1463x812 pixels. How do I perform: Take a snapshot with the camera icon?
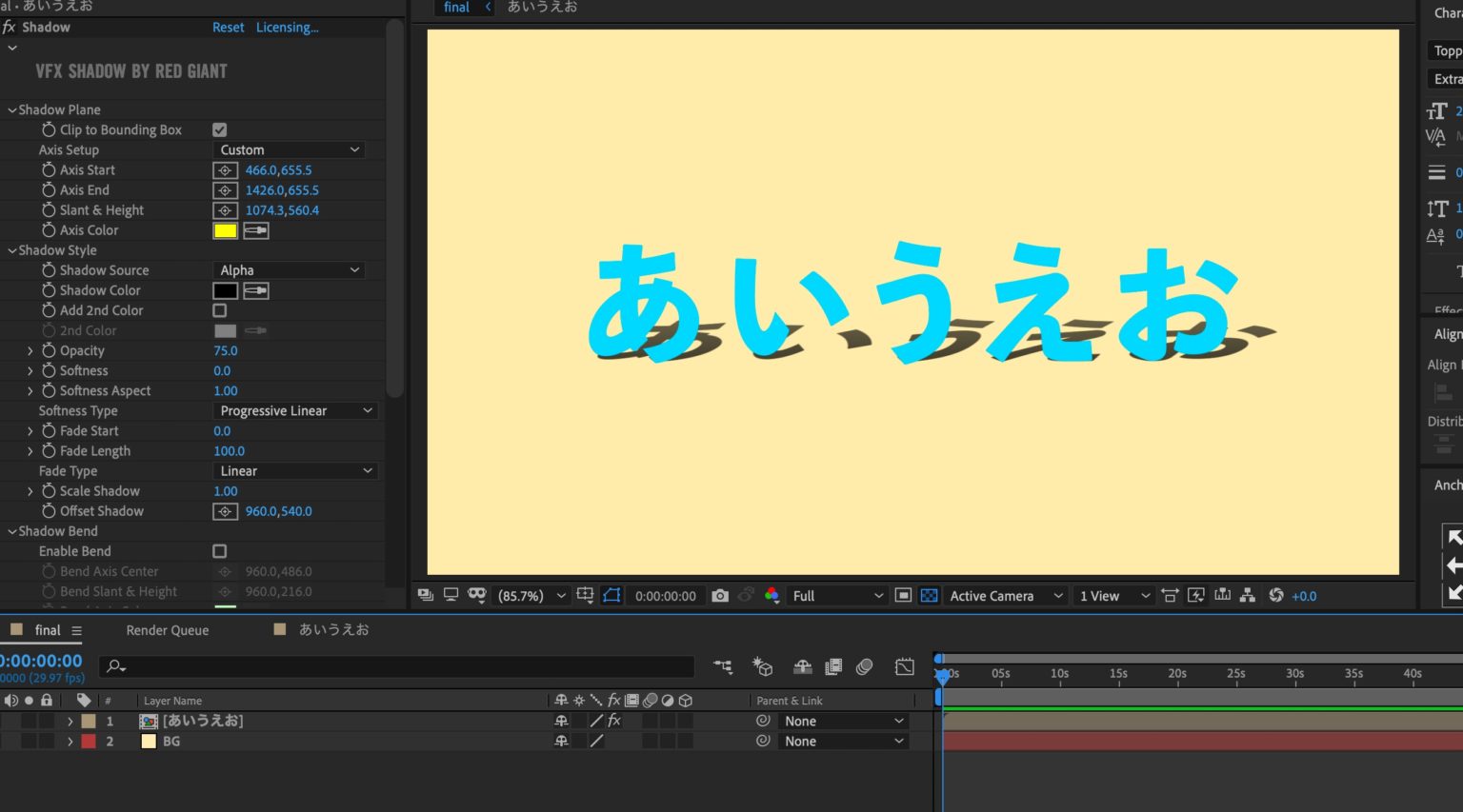click(x=720, y=595)
